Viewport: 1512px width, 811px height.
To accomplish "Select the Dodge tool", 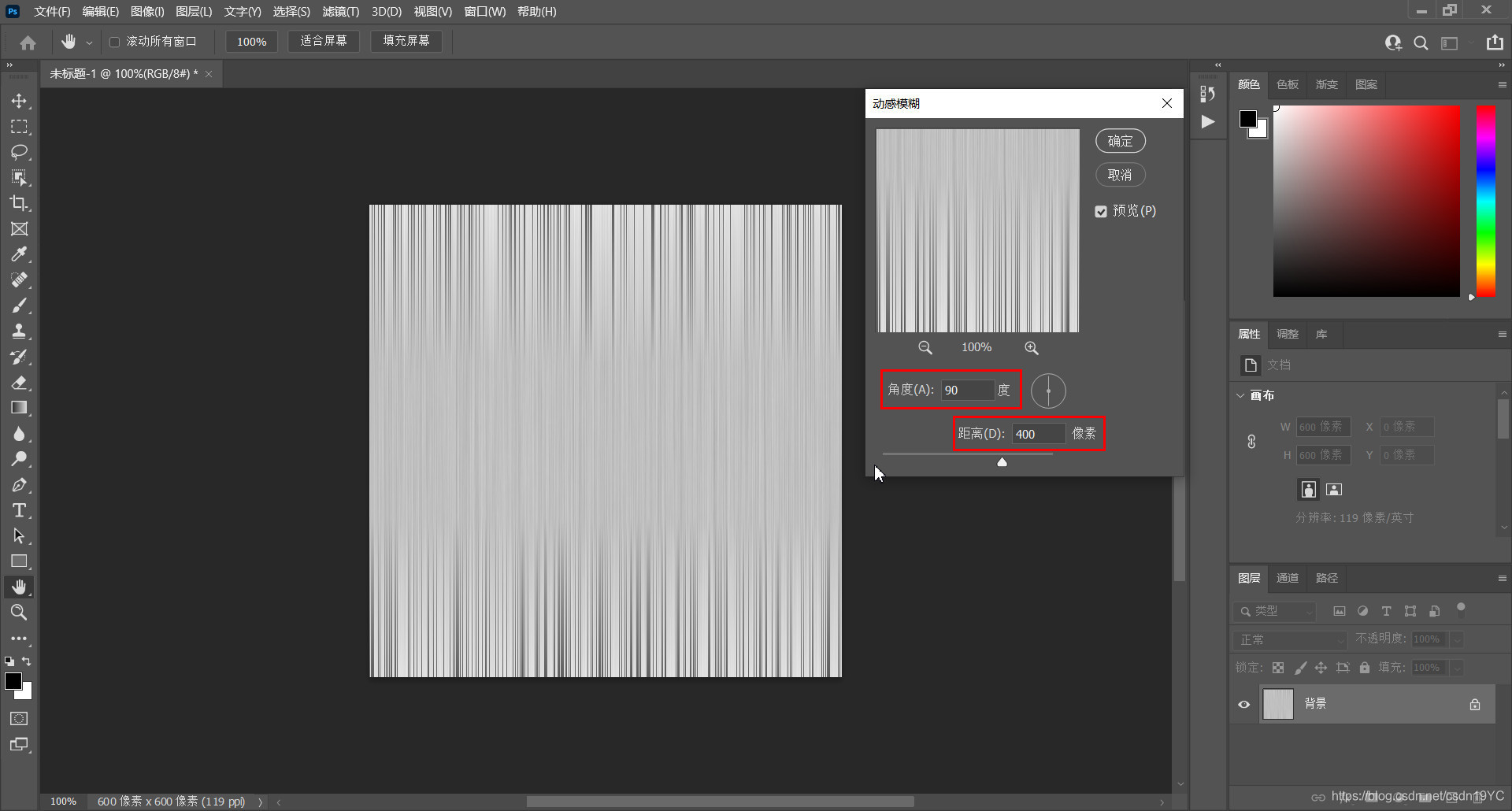I will pyautogui.click(x=19, y=459).
